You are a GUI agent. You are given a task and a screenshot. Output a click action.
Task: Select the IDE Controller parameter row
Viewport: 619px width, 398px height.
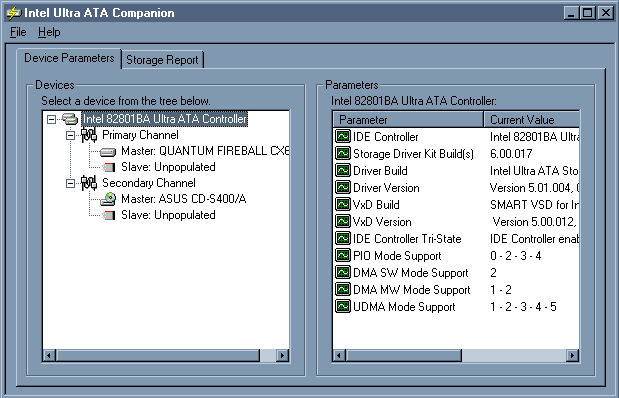click(456, 137)
